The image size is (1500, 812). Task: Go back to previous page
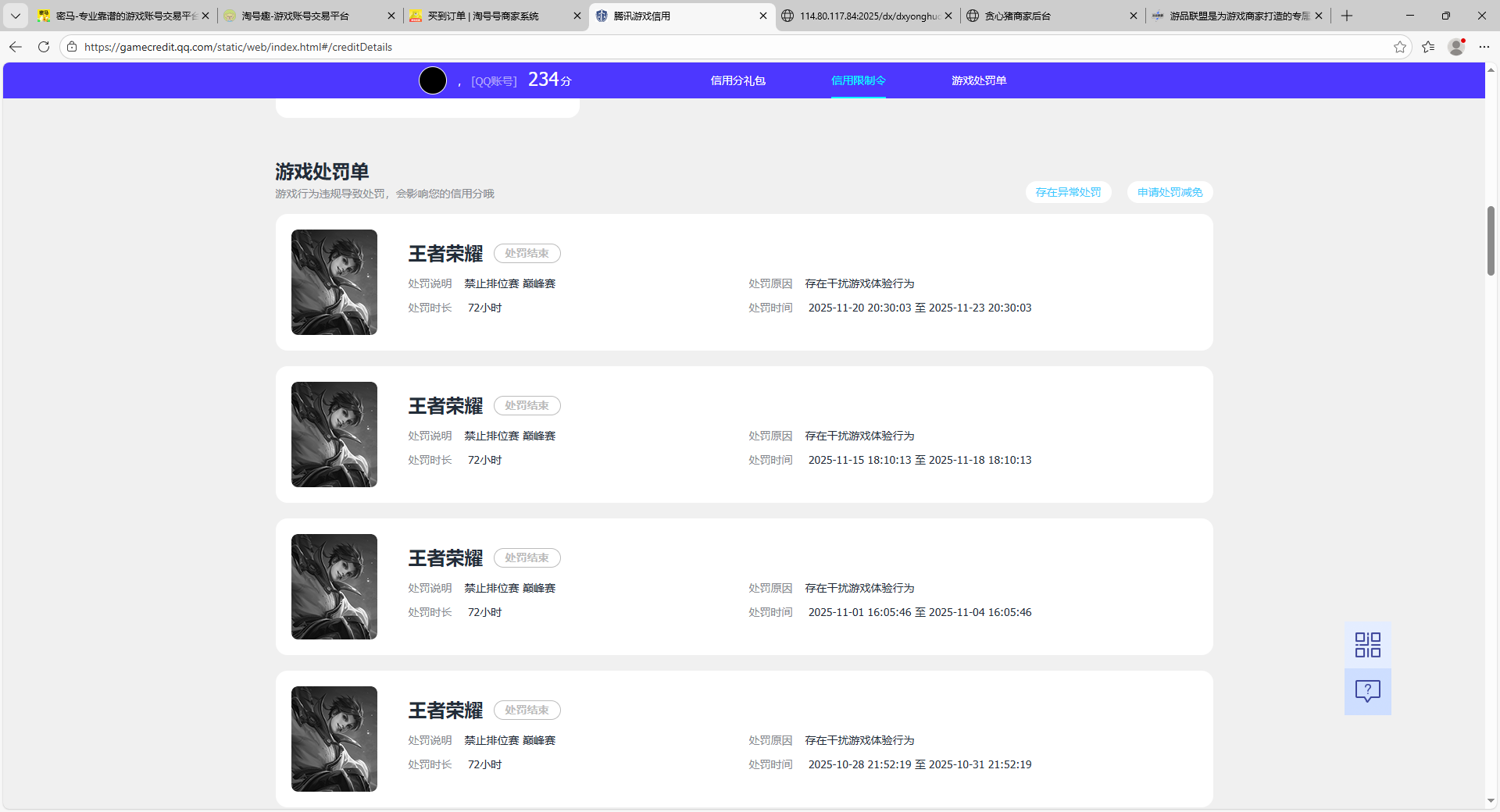pyautogui.click(x=16, y=47)
